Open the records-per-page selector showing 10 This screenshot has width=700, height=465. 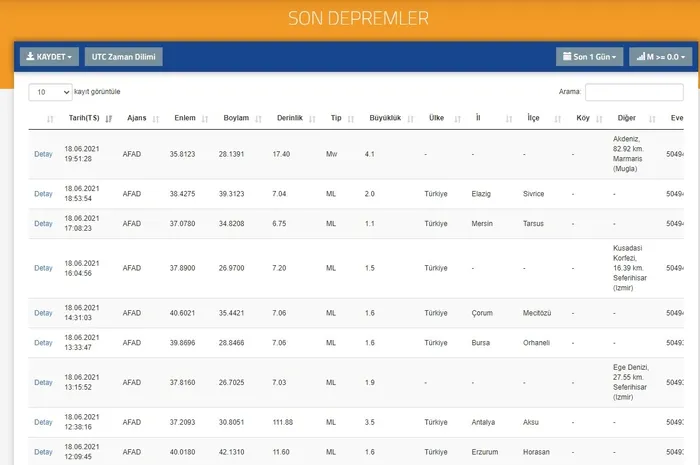pyautogui.click(x=50, y=92)
